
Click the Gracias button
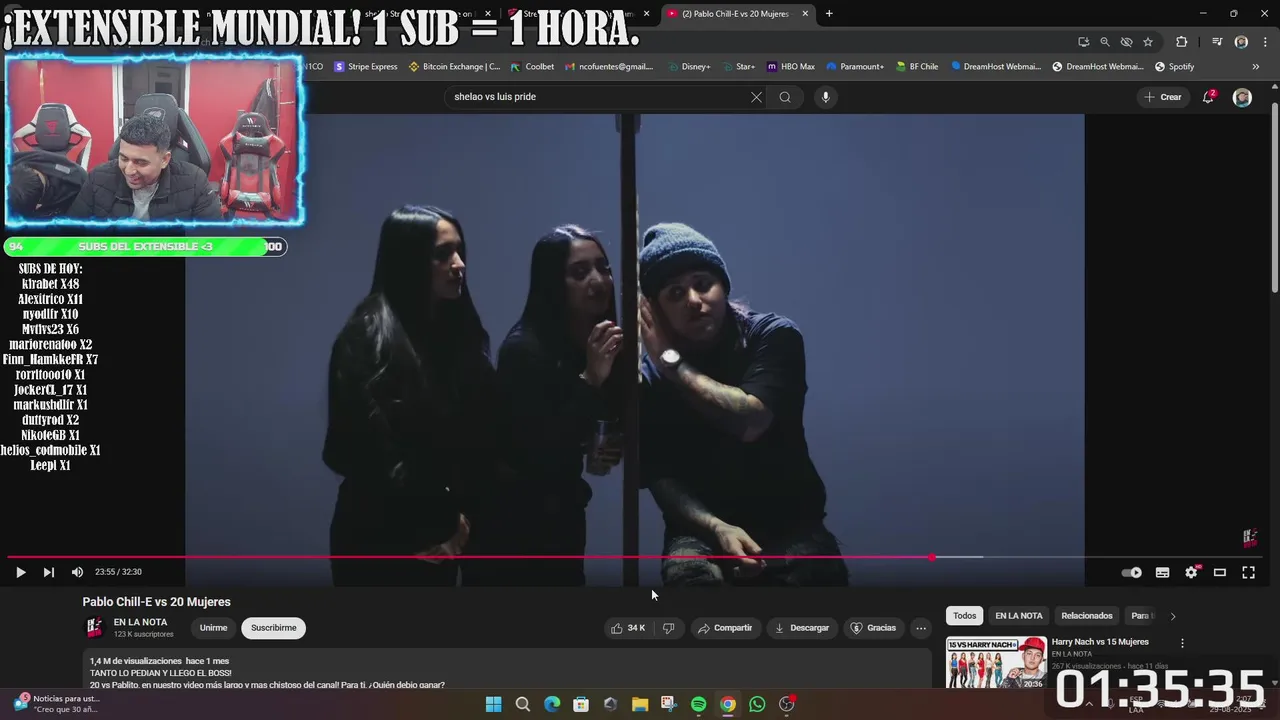click(873, 628)
